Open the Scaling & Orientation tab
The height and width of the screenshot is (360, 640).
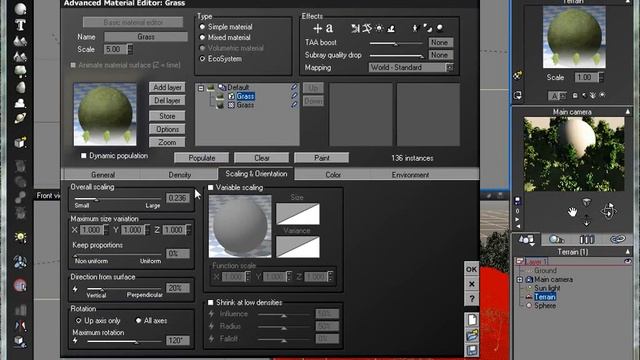point(256,173)
